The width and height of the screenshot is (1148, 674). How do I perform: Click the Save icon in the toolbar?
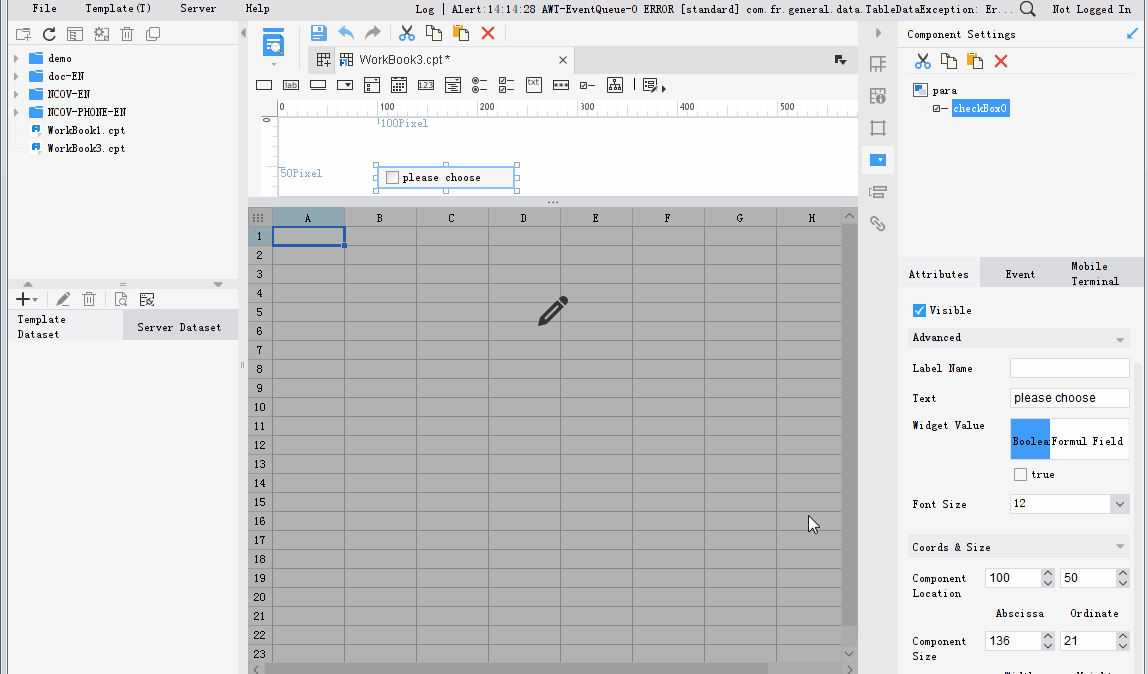coord(318,33)
